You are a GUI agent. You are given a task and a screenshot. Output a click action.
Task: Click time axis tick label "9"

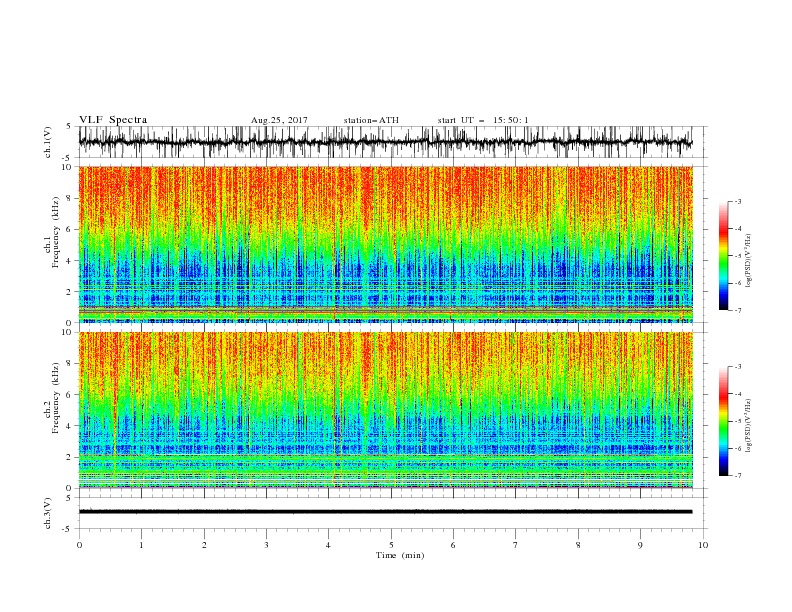[640, 545]
